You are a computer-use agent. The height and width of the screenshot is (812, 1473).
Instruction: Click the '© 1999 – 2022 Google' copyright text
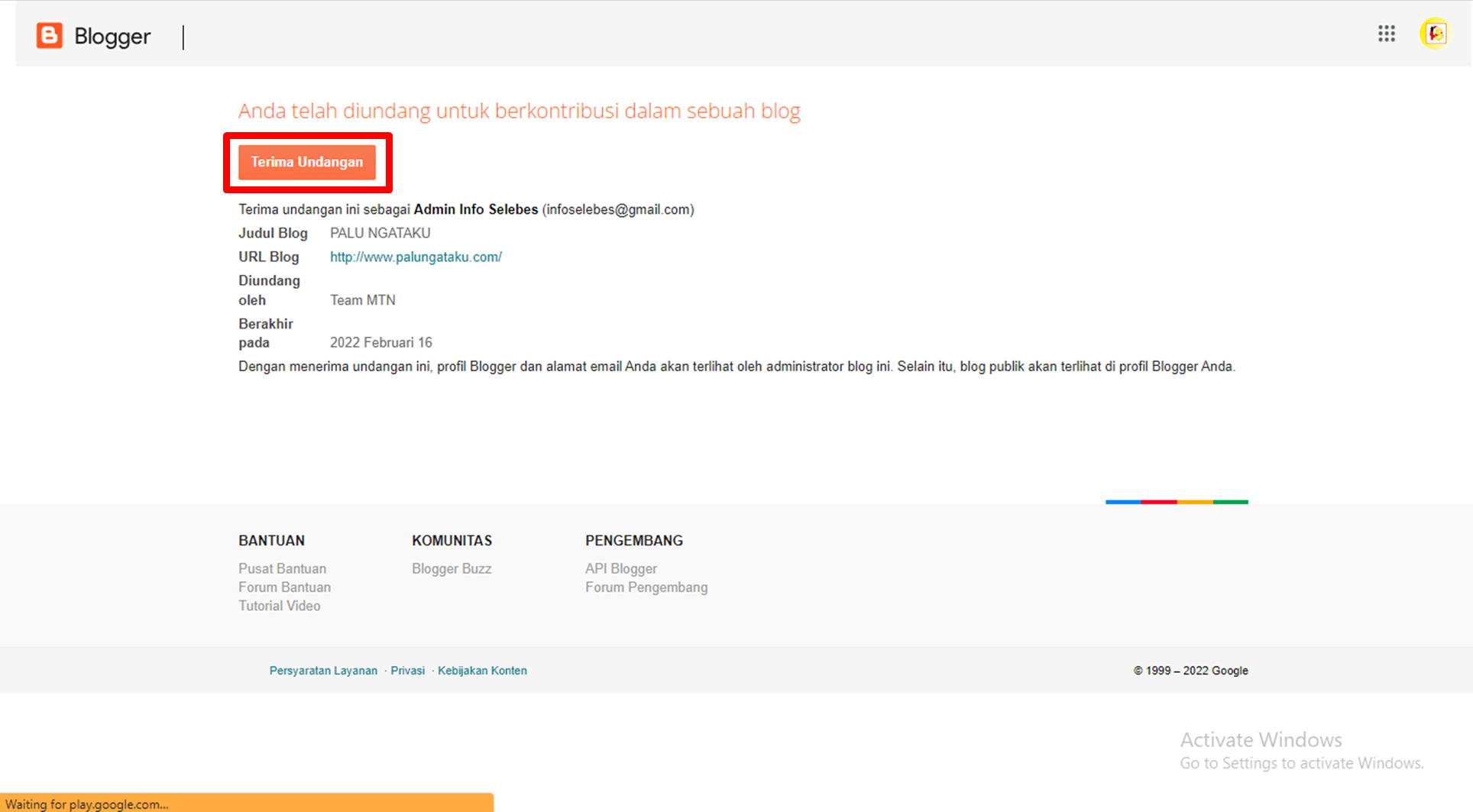coord(1190,671)
